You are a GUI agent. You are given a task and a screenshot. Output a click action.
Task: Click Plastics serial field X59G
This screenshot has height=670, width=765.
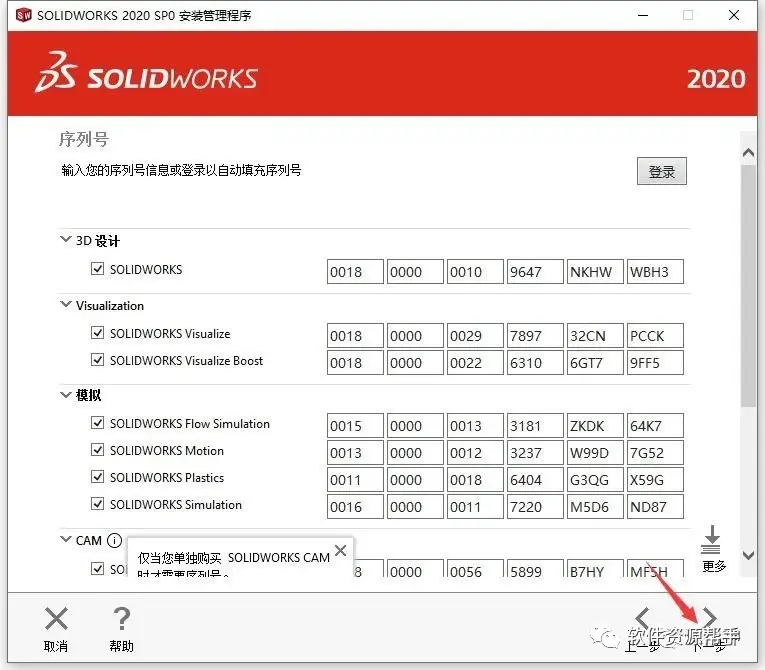(x=655, y=480)
